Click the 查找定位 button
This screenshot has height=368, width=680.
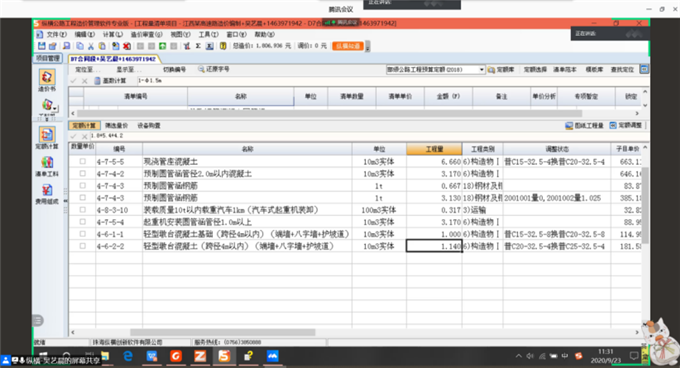tap(622, 69)
